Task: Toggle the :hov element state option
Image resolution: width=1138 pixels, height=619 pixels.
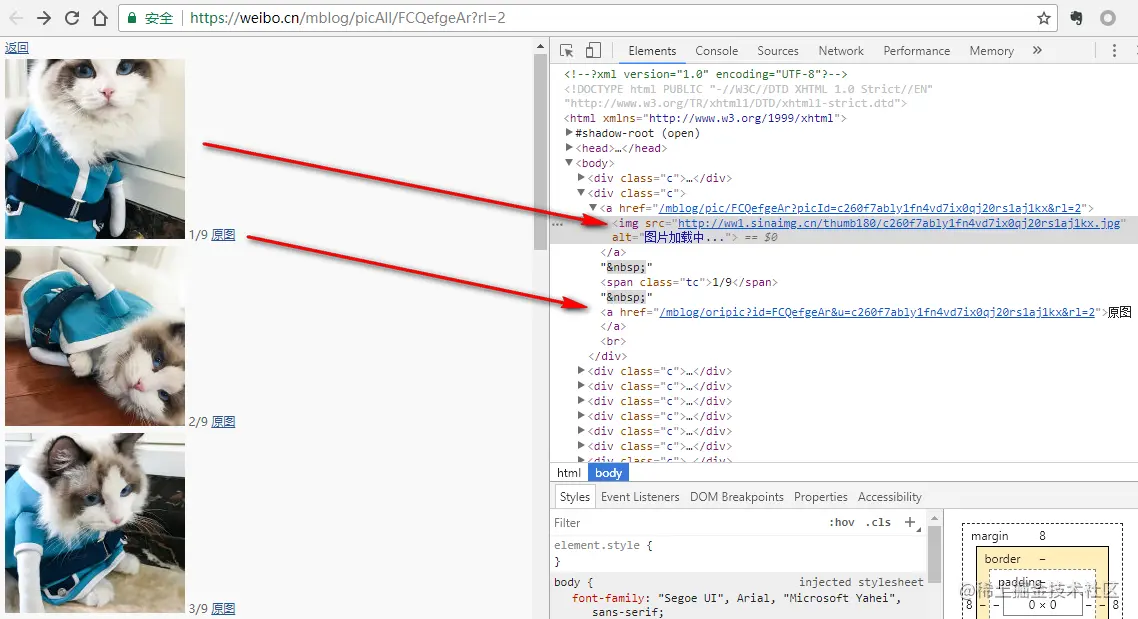Action: click(842, 522)
